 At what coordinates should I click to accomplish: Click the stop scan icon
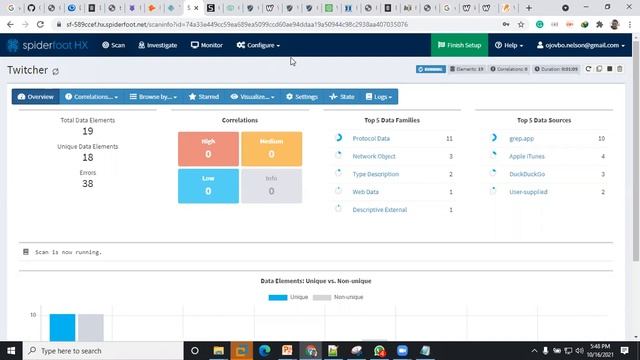point(609,69)
